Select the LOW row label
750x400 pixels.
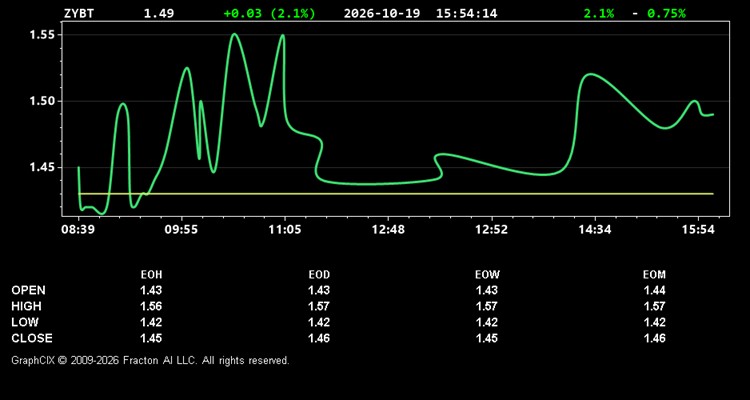point(25,322)
